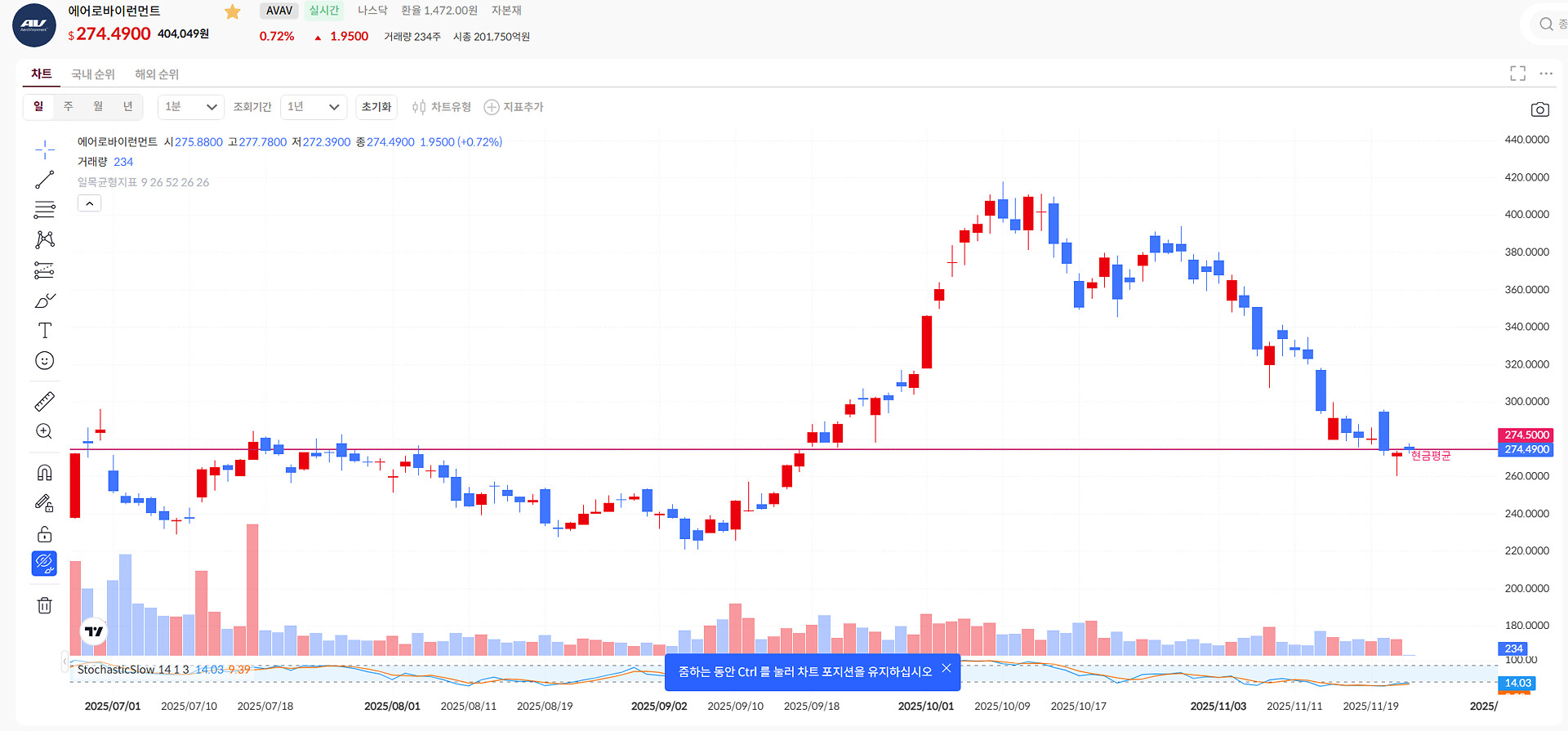The image size is (1568, 731).
Task: Click the volume 234 axis label
Action: pos(1513,649)
